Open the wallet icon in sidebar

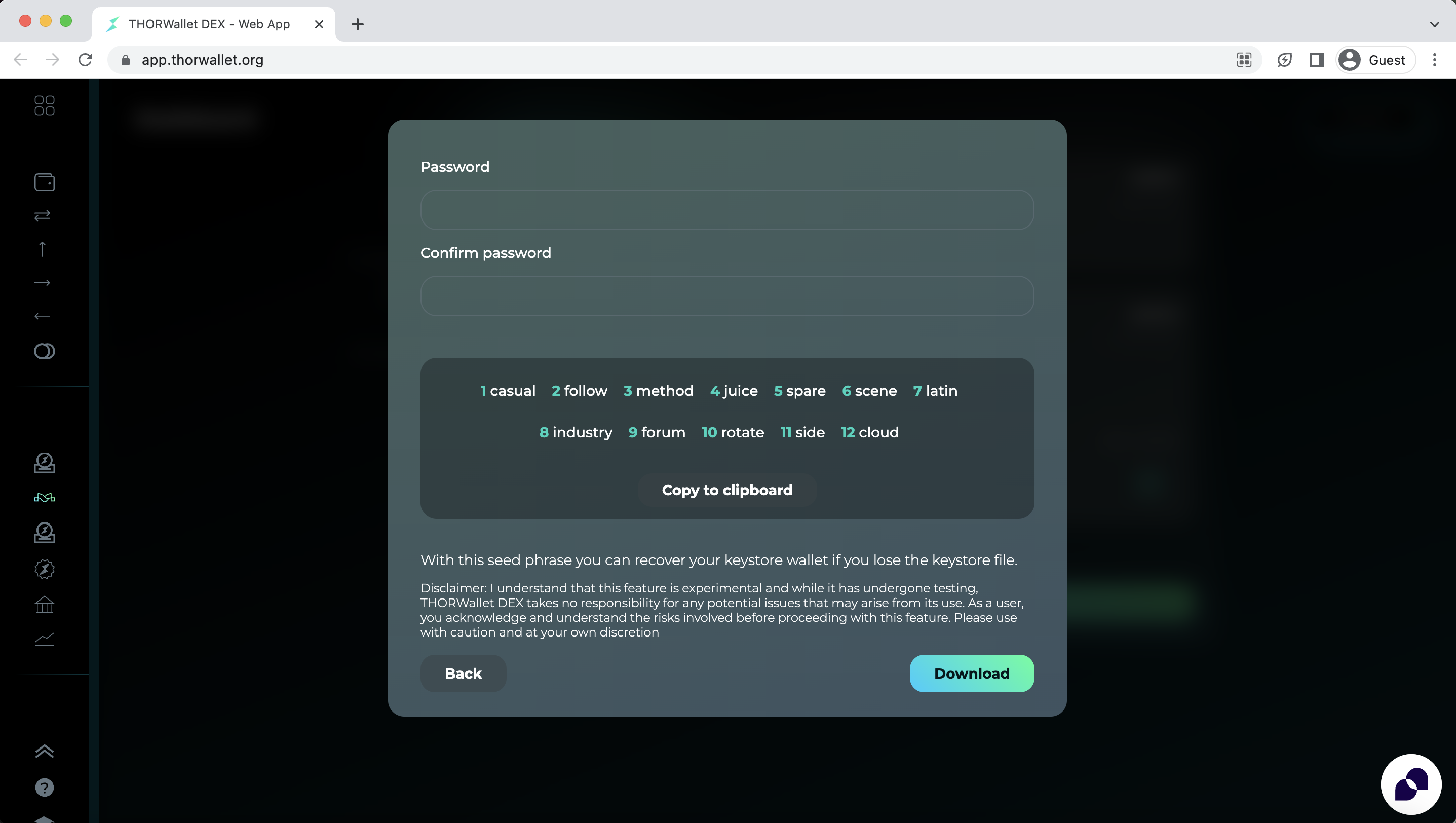(44, 182)
